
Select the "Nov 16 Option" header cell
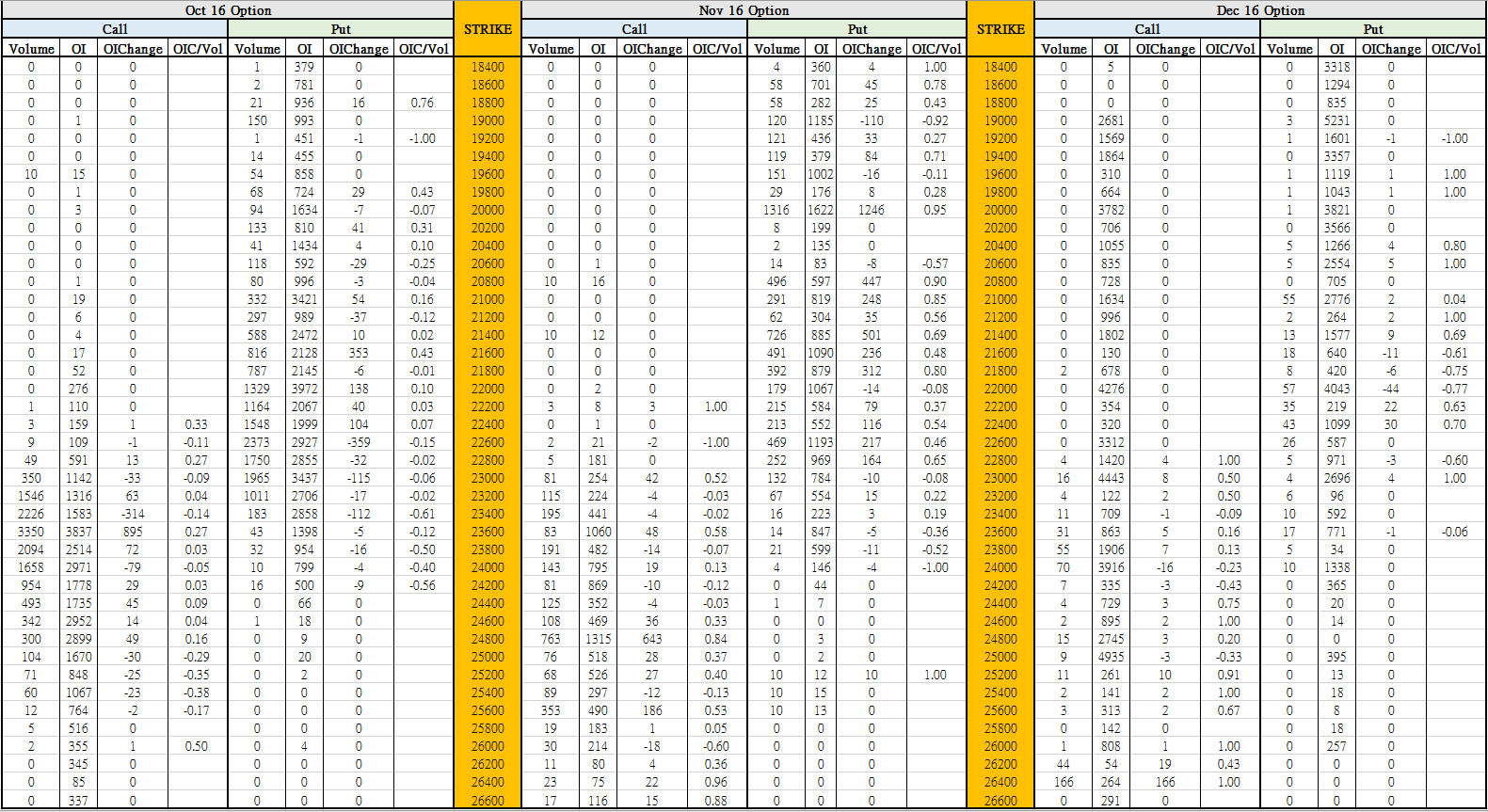(744, 10)
